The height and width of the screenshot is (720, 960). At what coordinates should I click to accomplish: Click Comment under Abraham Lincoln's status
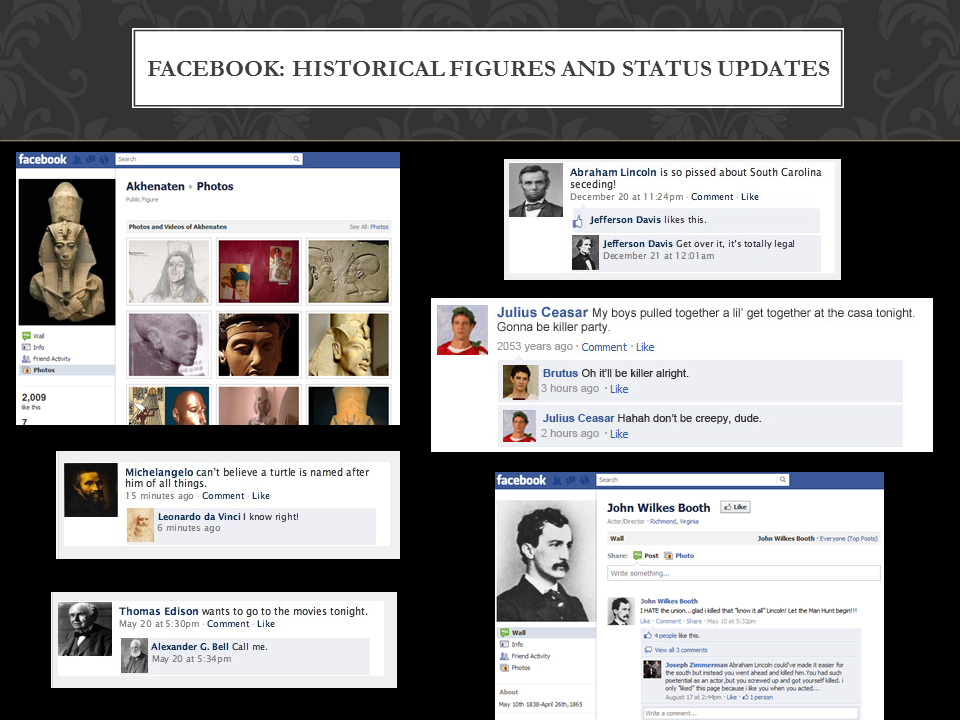click(x=711, y=197)
